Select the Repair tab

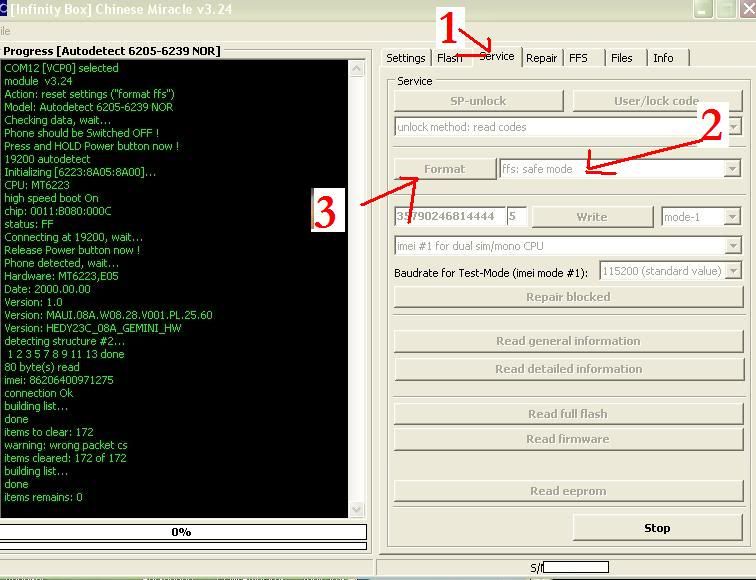(541, 58)
